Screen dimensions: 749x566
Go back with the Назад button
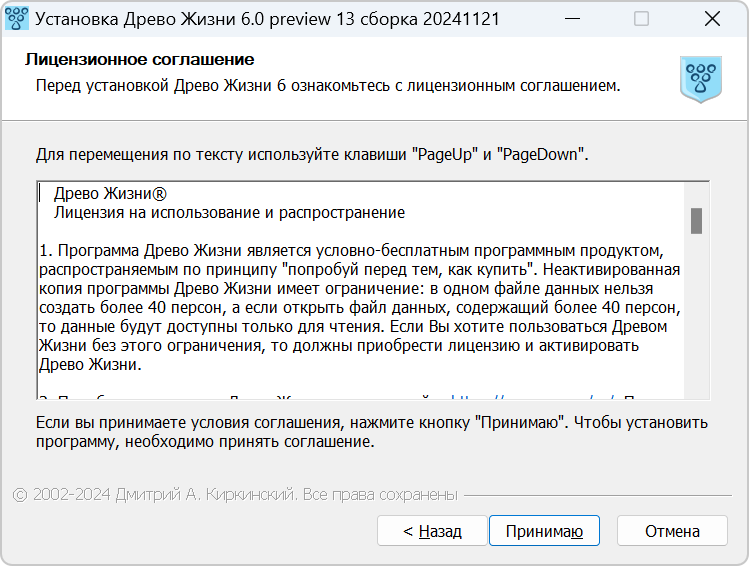click(432, 531)
